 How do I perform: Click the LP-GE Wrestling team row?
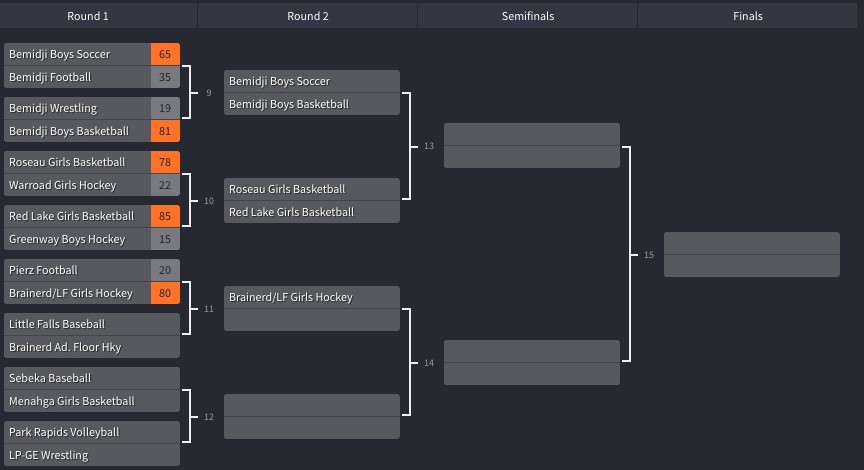click(x=91, y=455)
